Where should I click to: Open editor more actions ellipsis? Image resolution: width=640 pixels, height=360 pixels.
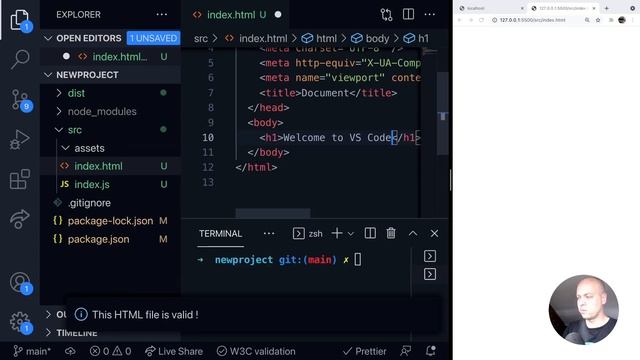[429, 15]
